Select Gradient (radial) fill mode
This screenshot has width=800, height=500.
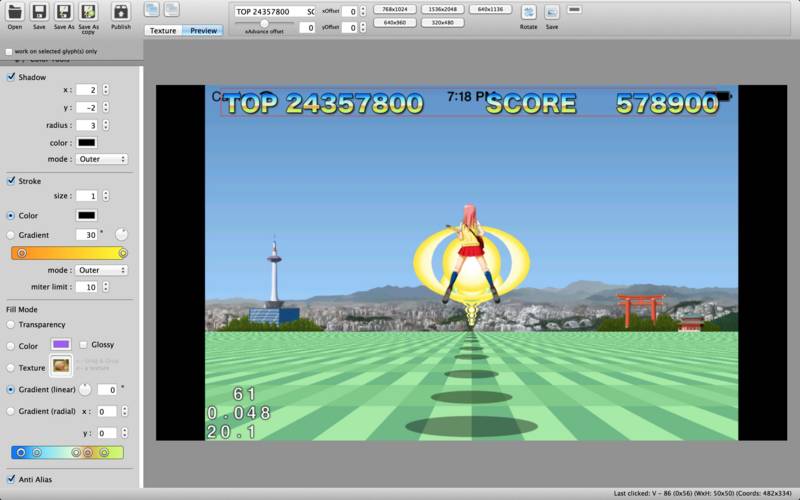coord(11,411)
